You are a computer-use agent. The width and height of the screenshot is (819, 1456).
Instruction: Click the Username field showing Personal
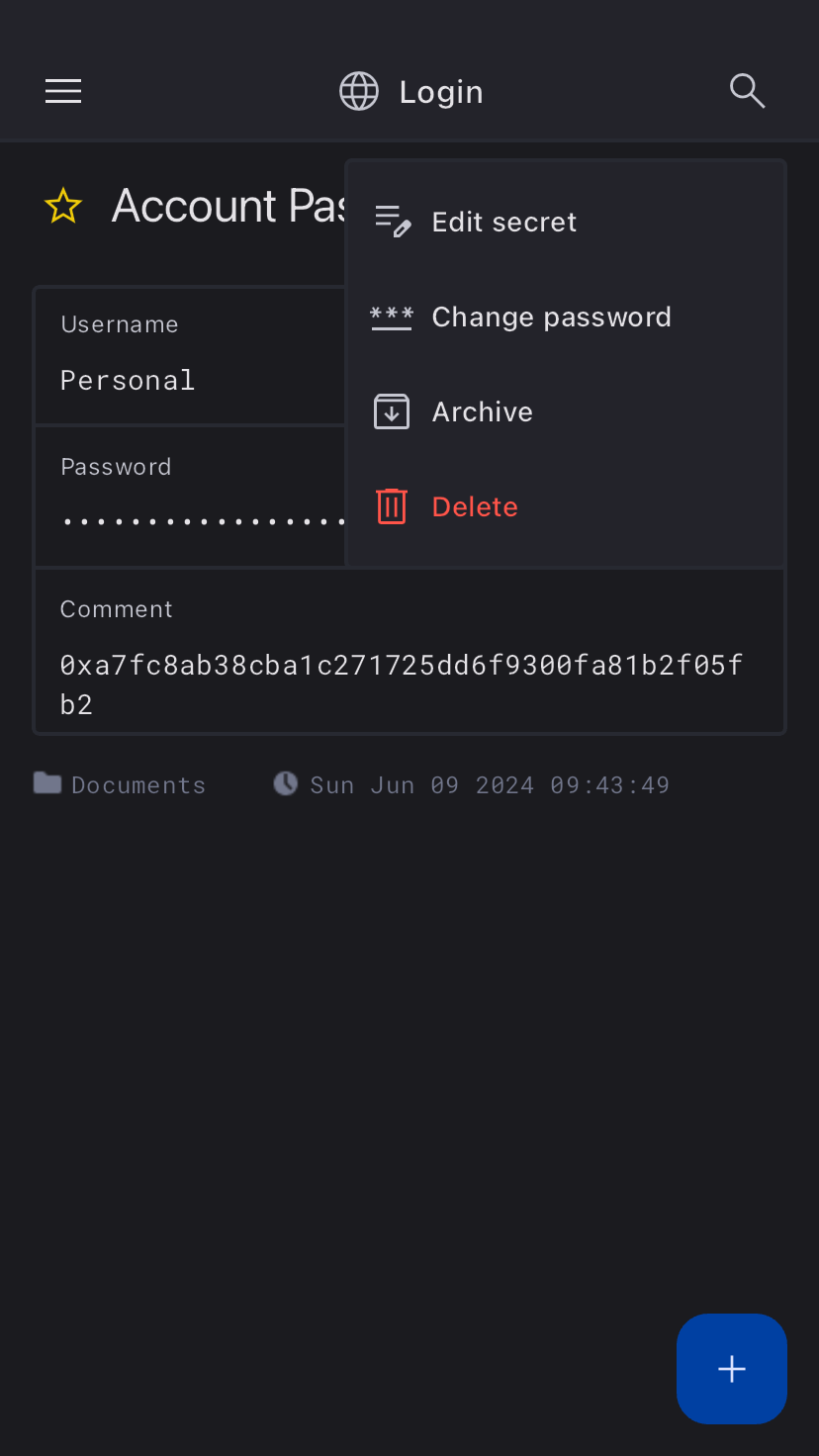click(188, 358)
